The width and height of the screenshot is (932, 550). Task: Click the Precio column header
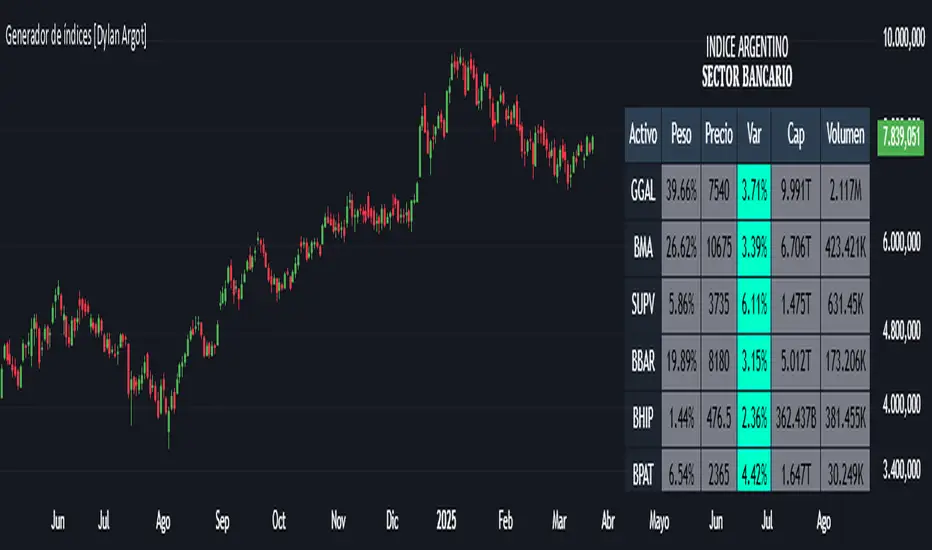click(718, 135)
